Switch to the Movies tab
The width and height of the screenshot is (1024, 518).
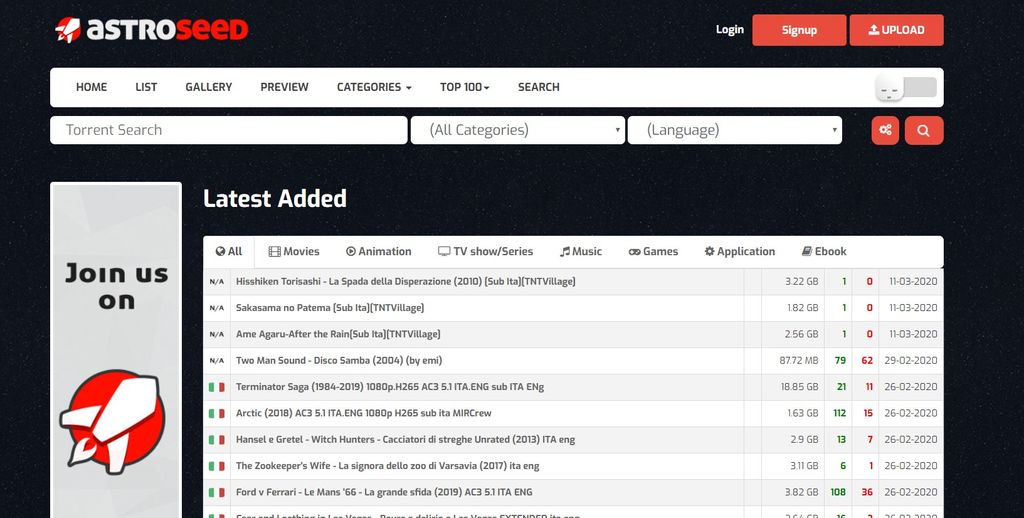(294, 251)
